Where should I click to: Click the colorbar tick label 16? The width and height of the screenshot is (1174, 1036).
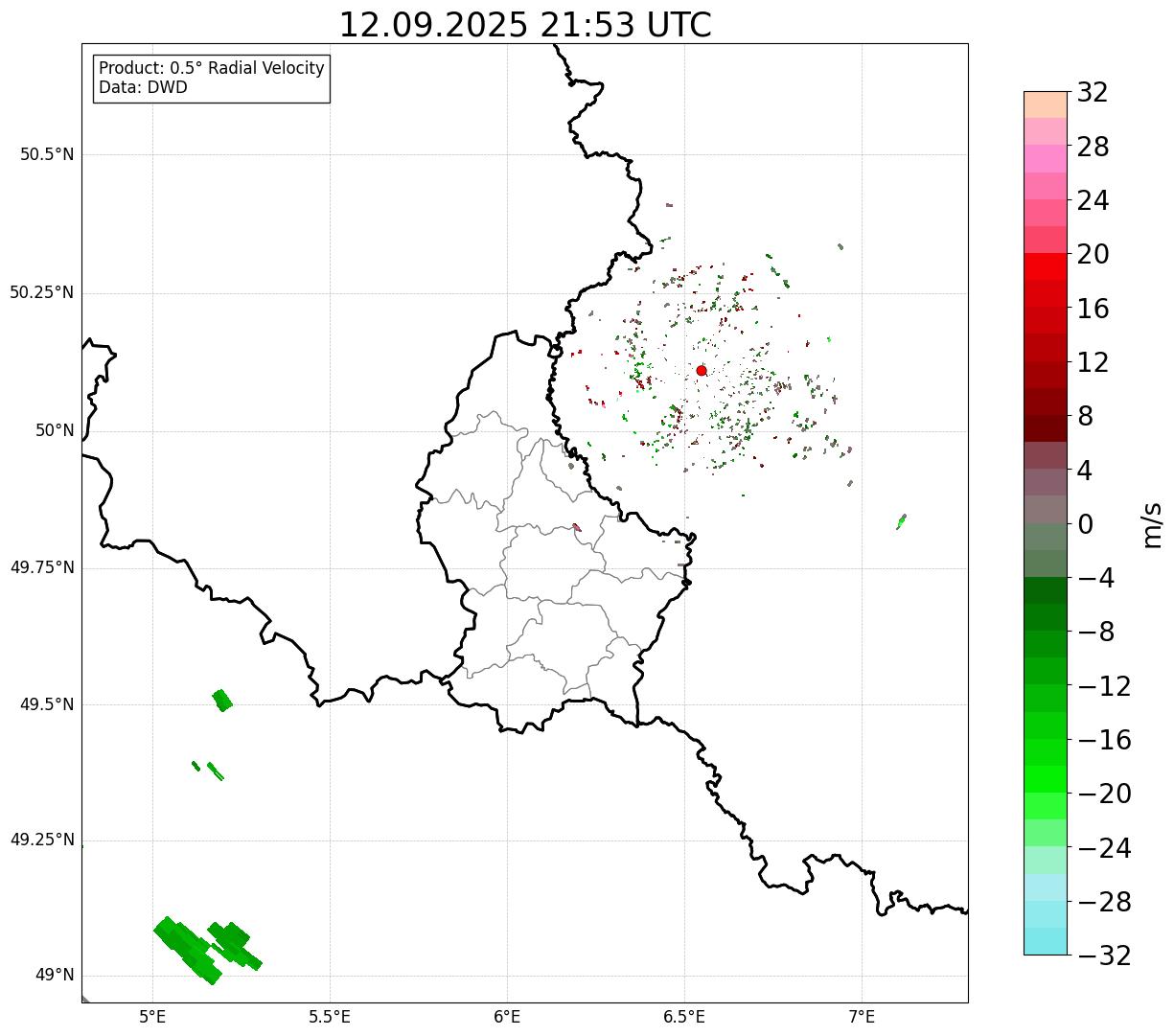(1093, 309)
